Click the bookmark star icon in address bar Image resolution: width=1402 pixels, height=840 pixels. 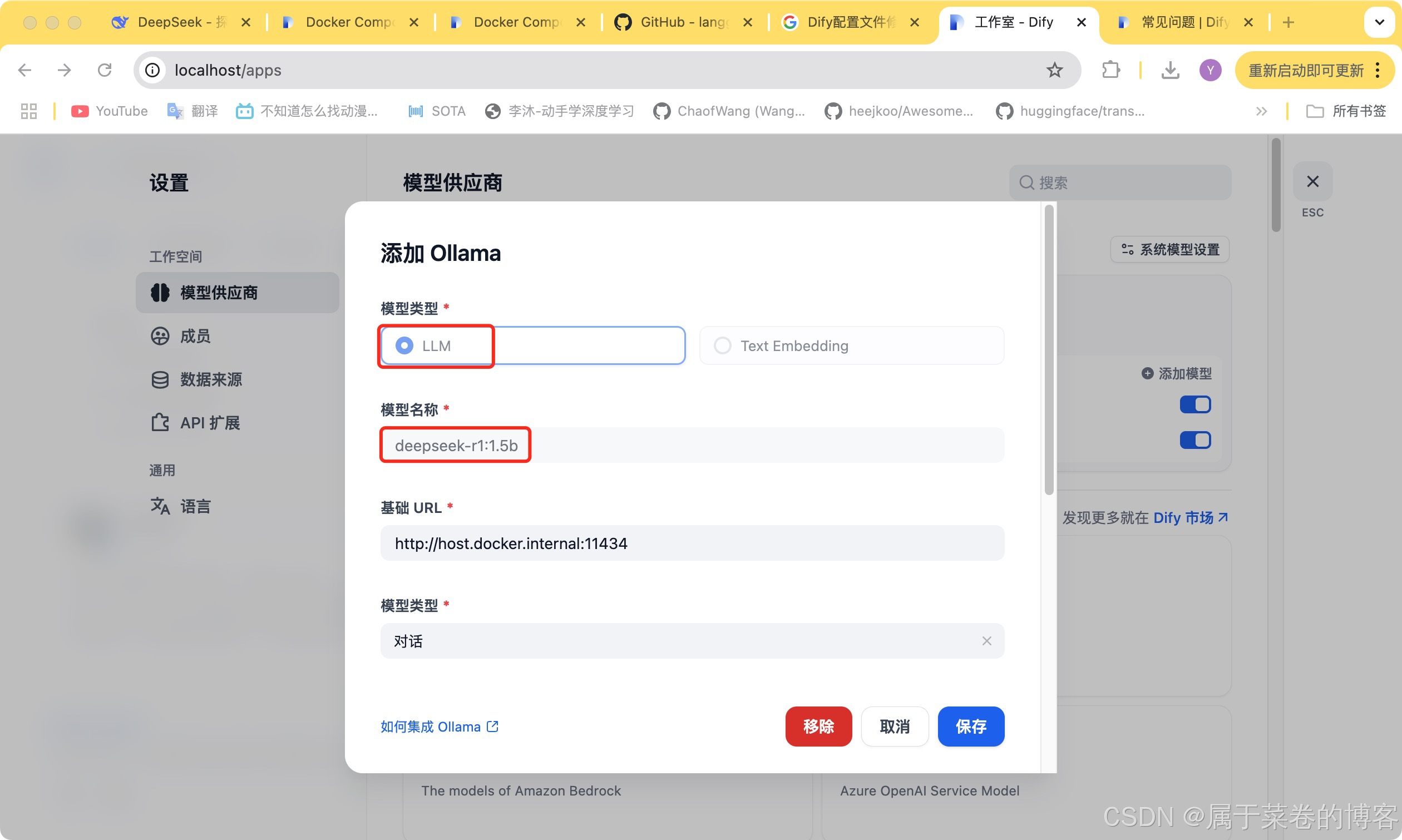coord(1054,70)
